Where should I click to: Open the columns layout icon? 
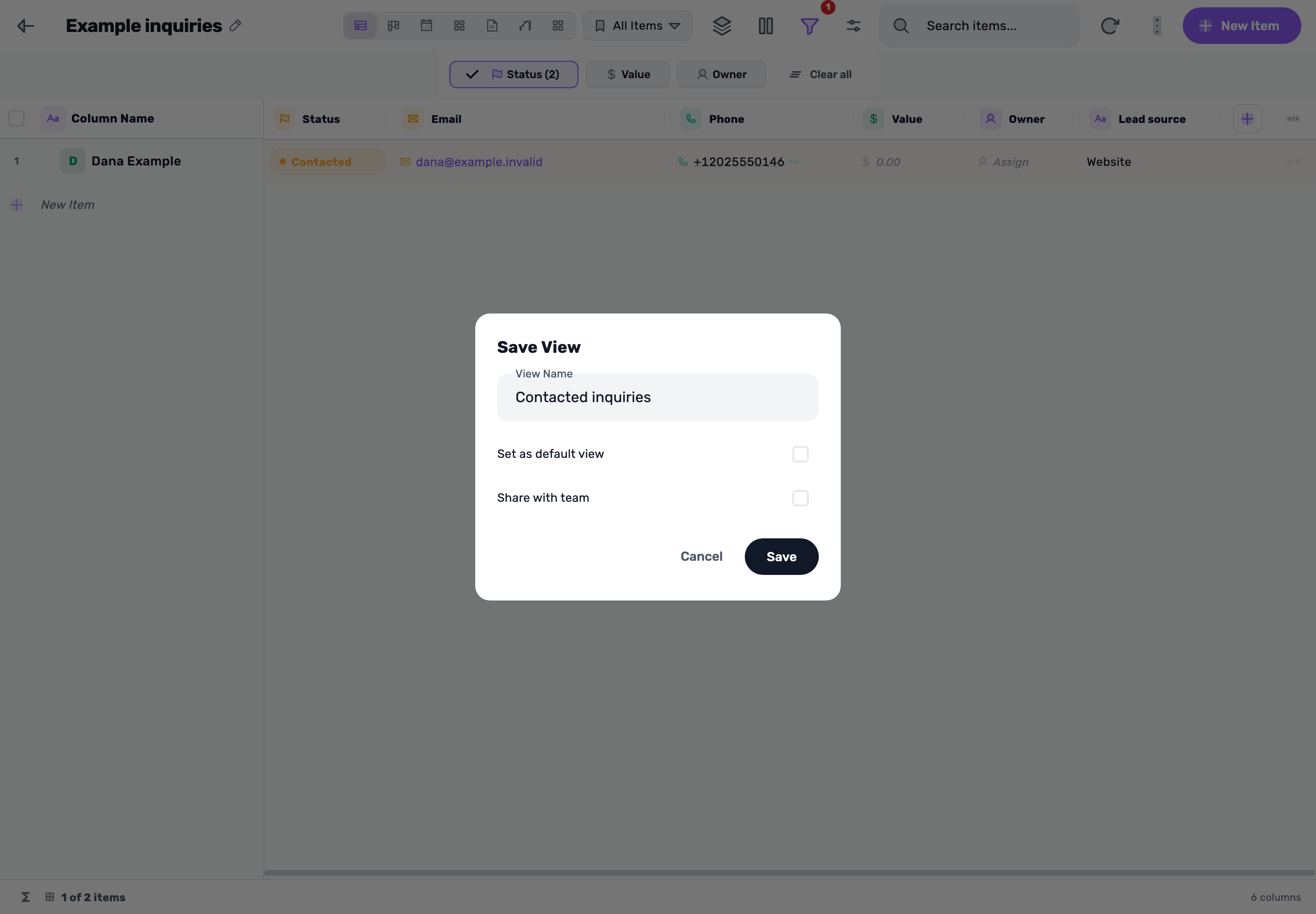point(766,26)
